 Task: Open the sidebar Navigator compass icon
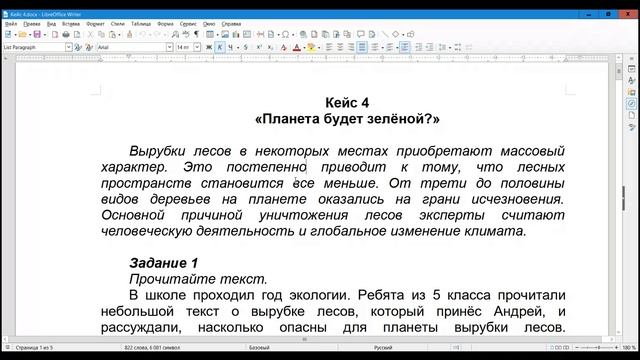[x=631, y=104]
